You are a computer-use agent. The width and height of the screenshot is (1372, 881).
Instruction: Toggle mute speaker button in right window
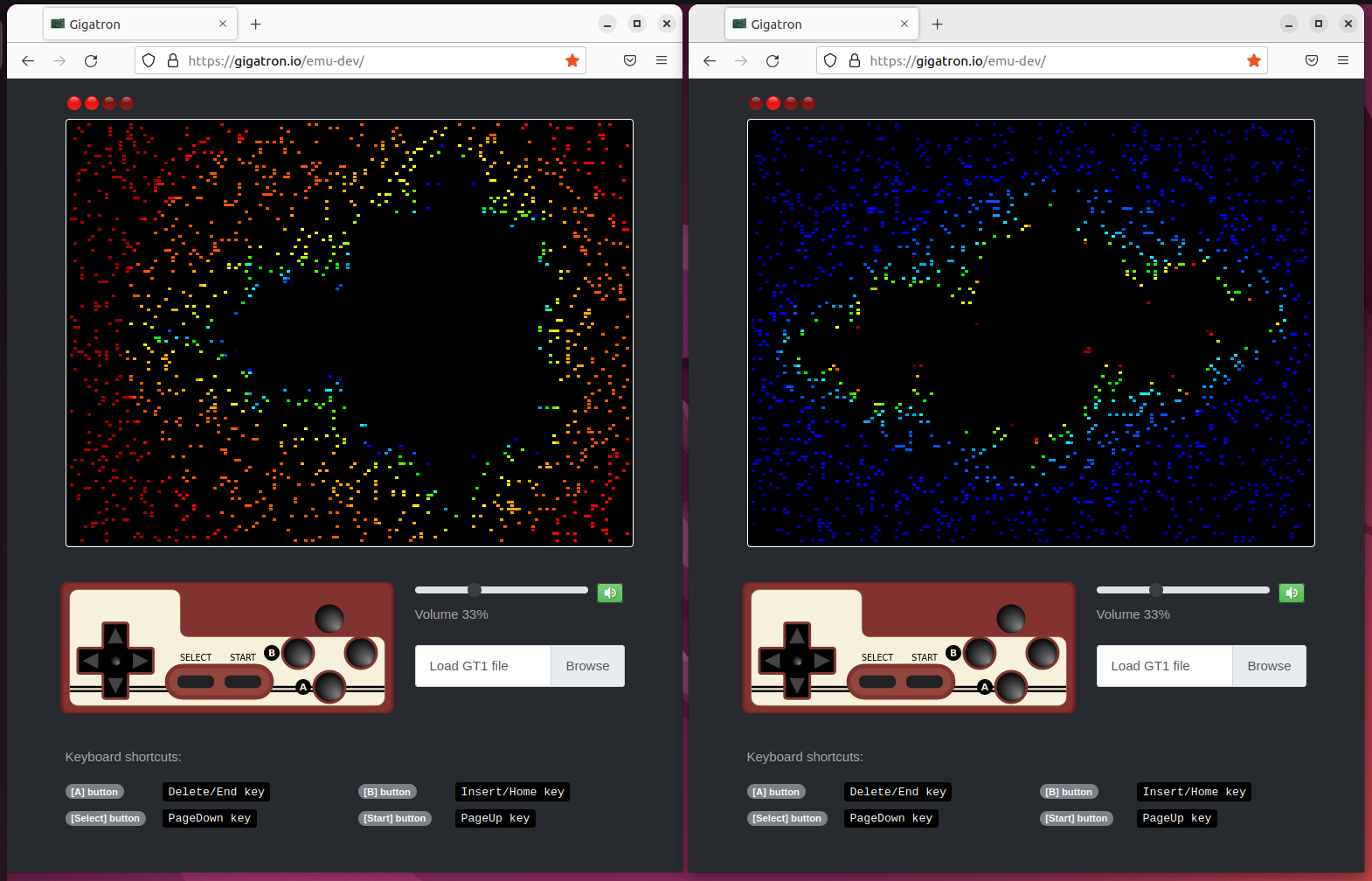[x=1292, y=593]
